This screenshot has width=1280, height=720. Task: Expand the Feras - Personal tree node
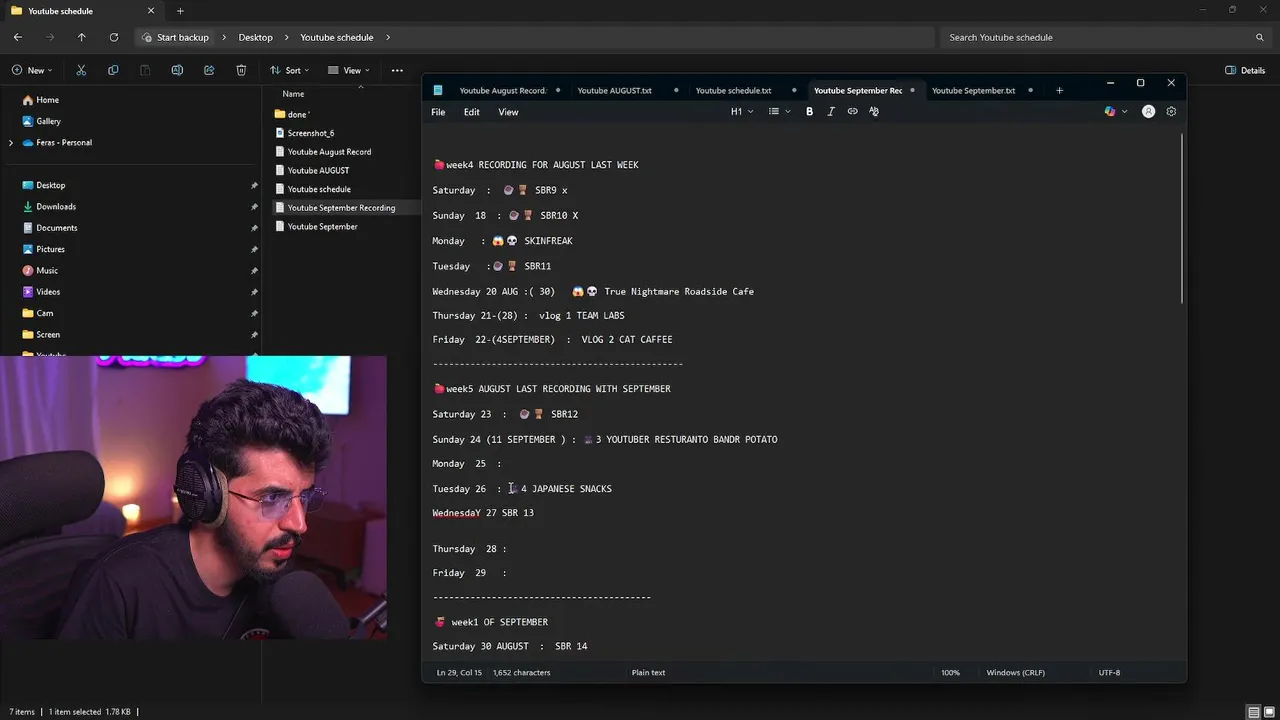pyautogui.click(x=11, y=143)
